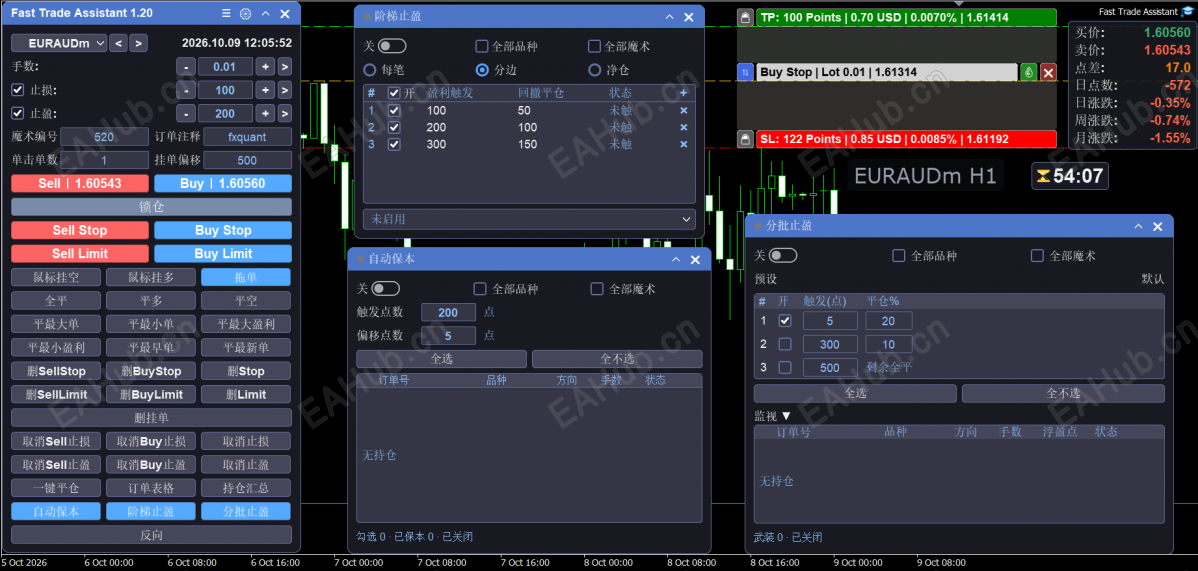Screen dimensions: 1198x571
Task: Click Sell | 1.60543 button
Action: pyautogui.click(x=80, y=183)
